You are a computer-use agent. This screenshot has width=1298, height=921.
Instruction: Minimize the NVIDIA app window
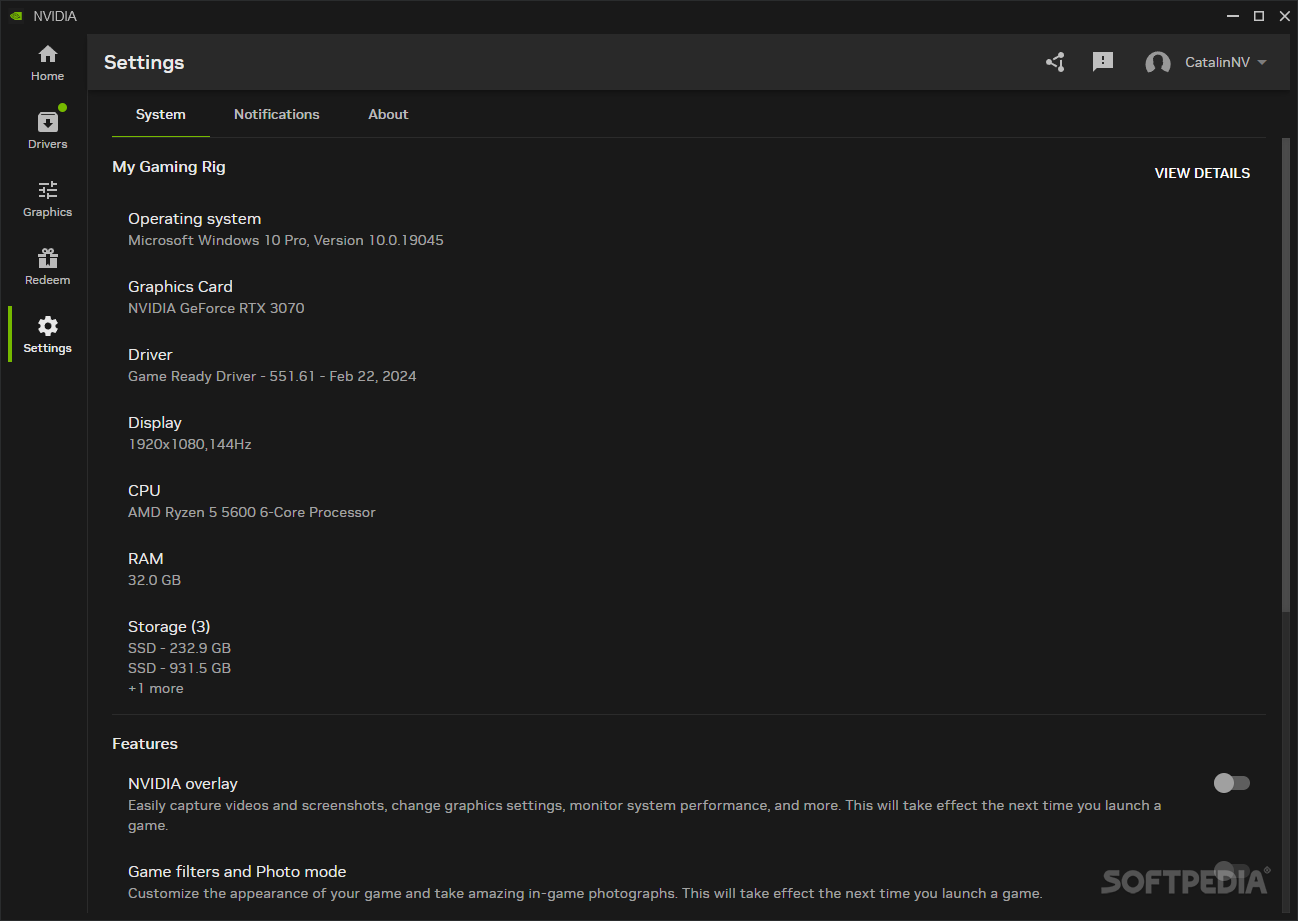click(x=1233, y=16)
